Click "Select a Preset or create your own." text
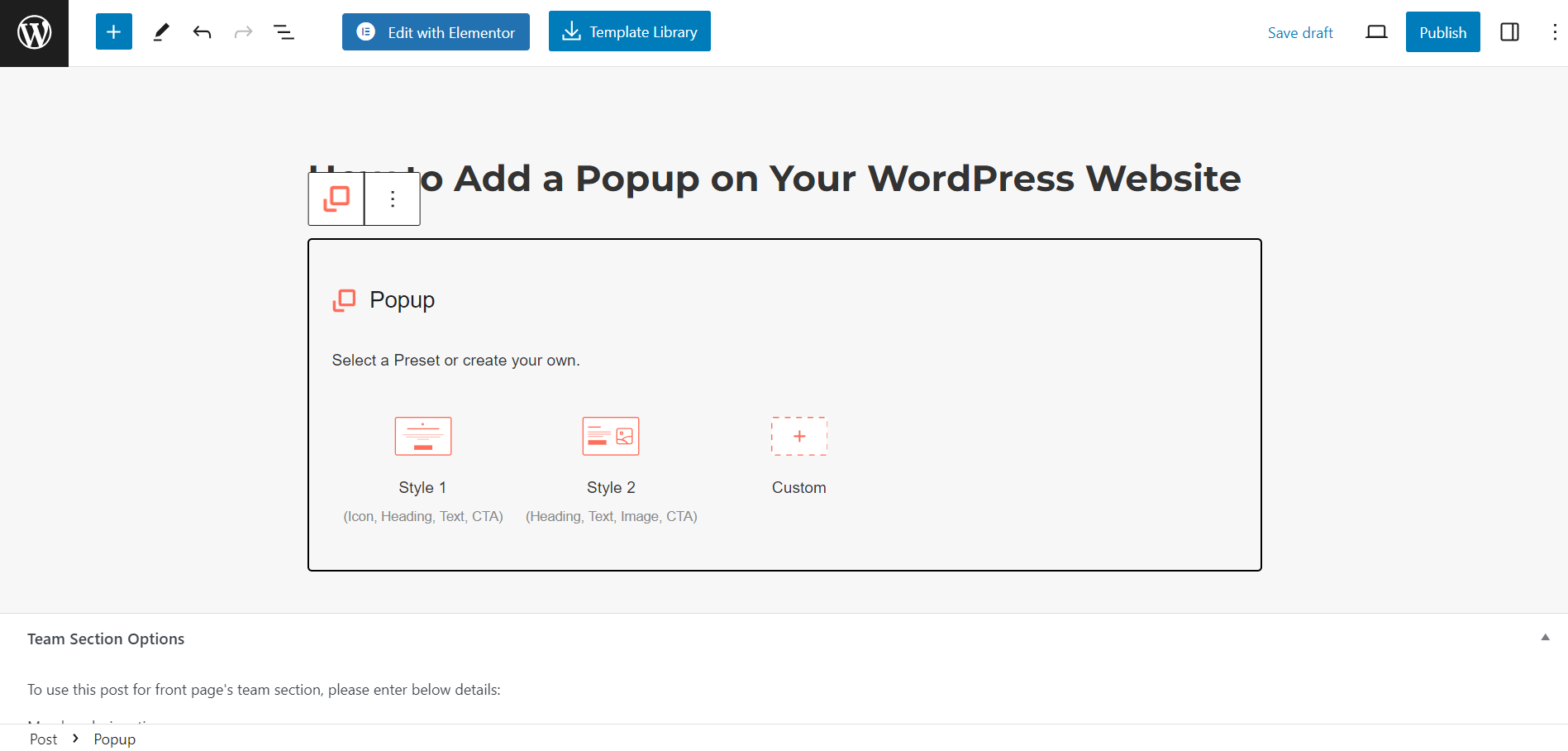 (x=456, y=361)
